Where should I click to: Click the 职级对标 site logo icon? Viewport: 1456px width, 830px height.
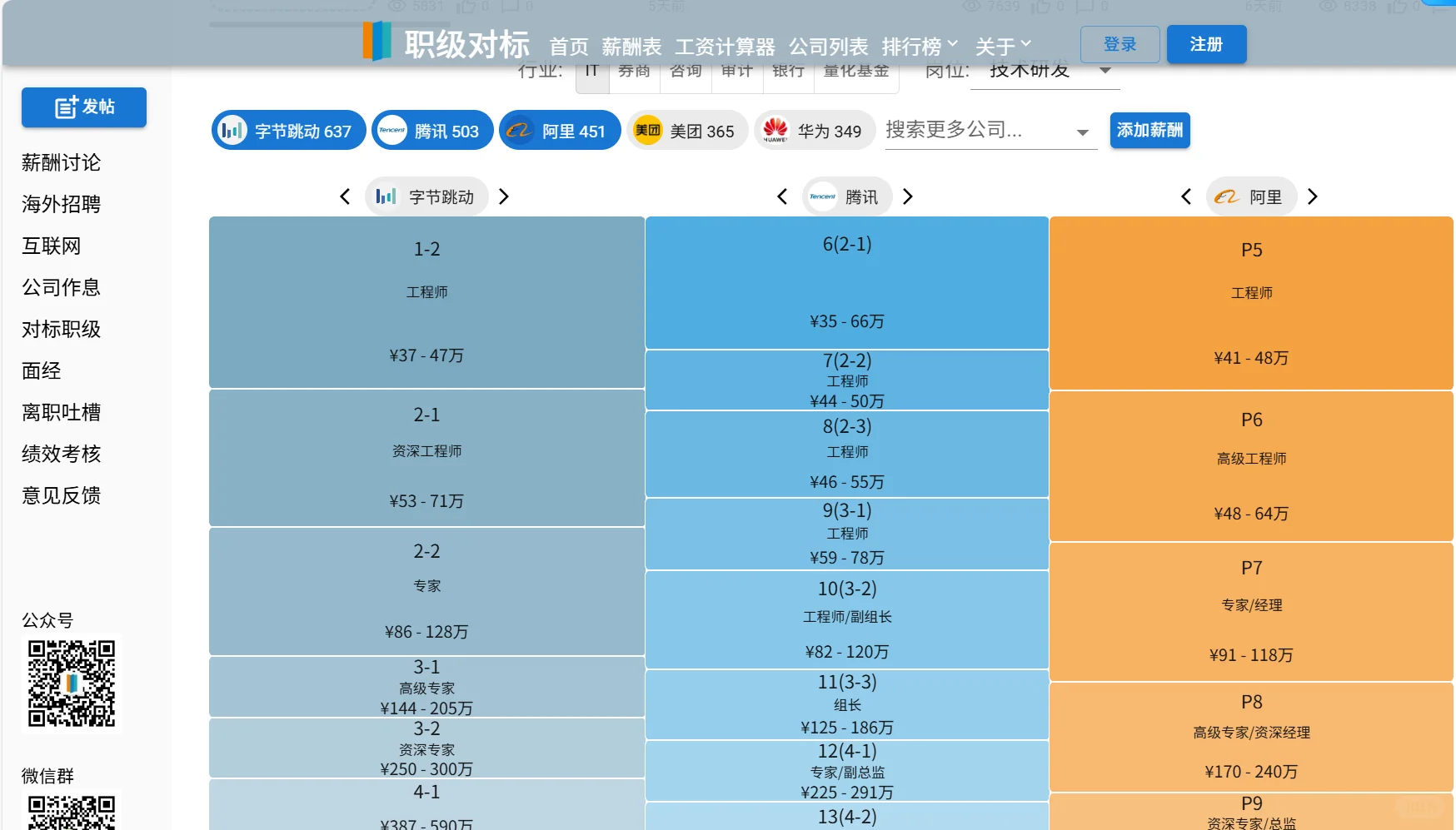click(x=376, y=41)
